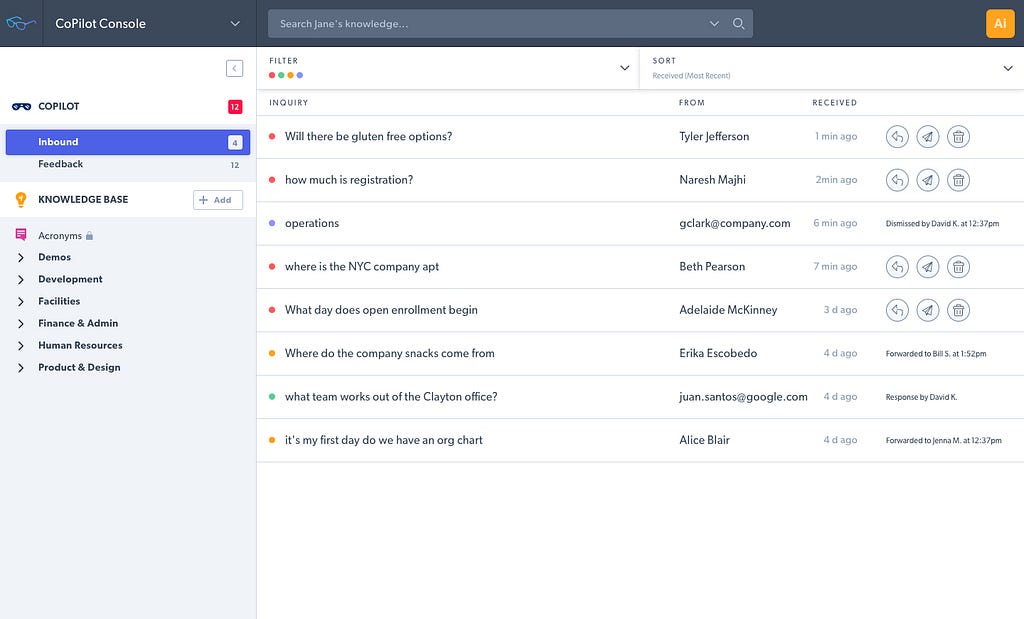Click the Add knowledge button
Screen dimensions: 1024x619
pos(218,200)
